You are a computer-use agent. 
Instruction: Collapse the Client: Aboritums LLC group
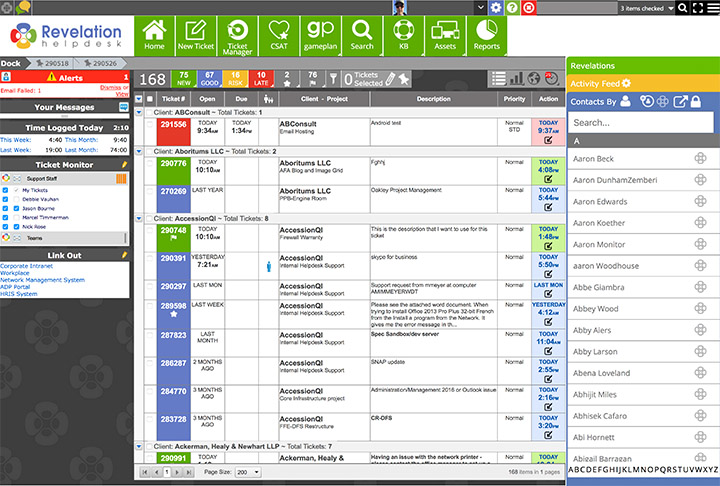[x=139, y=151]
